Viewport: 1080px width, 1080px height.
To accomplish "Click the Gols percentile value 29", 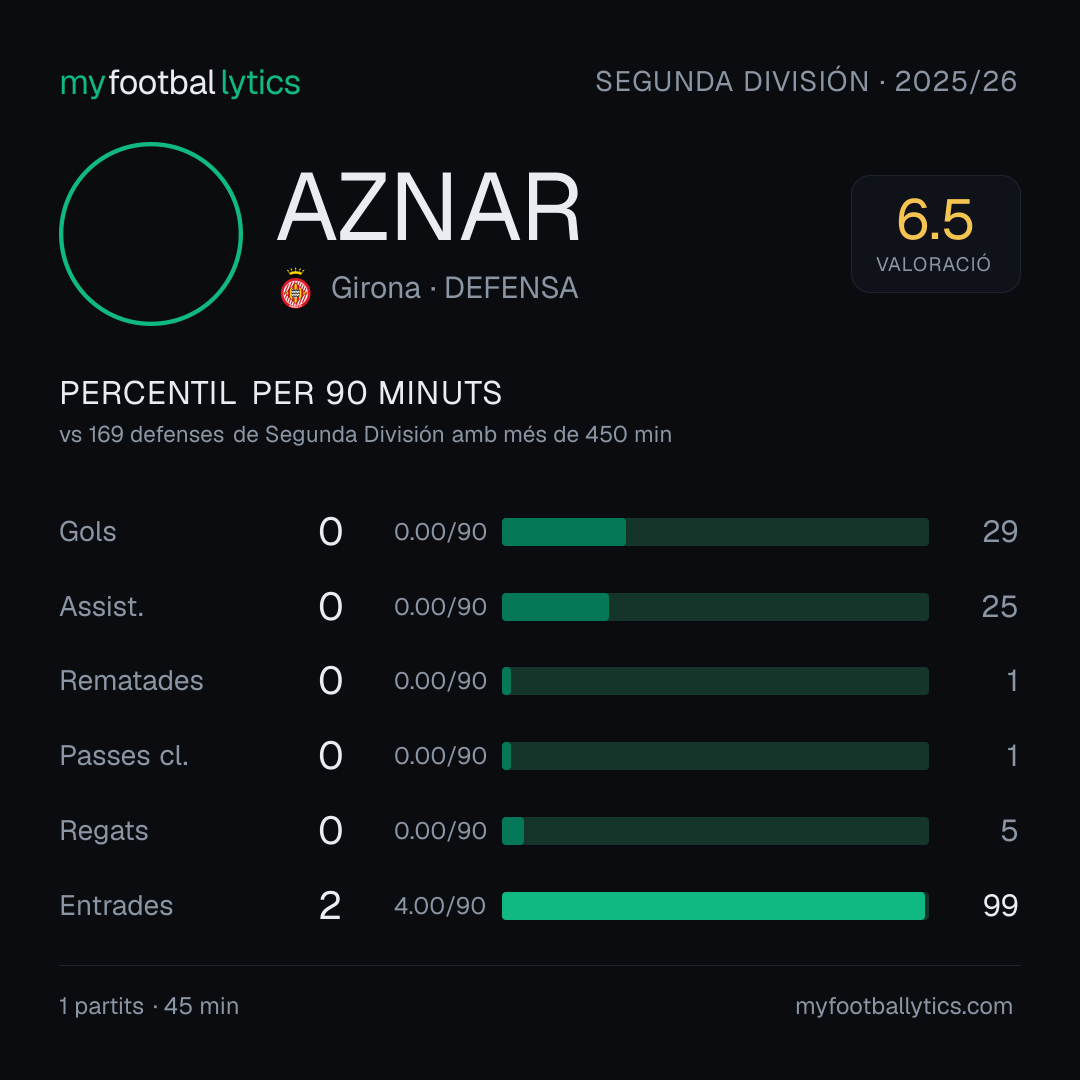I will coord(1000,532).
